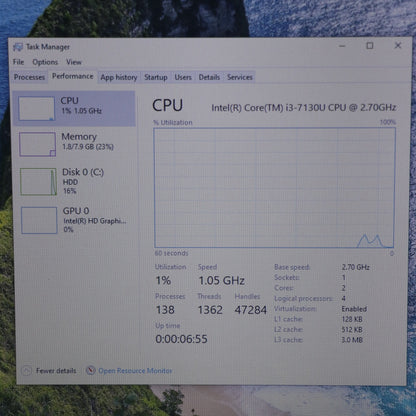416x416 pixels.
Task: Open the File menu
Action: coord(18,62)
